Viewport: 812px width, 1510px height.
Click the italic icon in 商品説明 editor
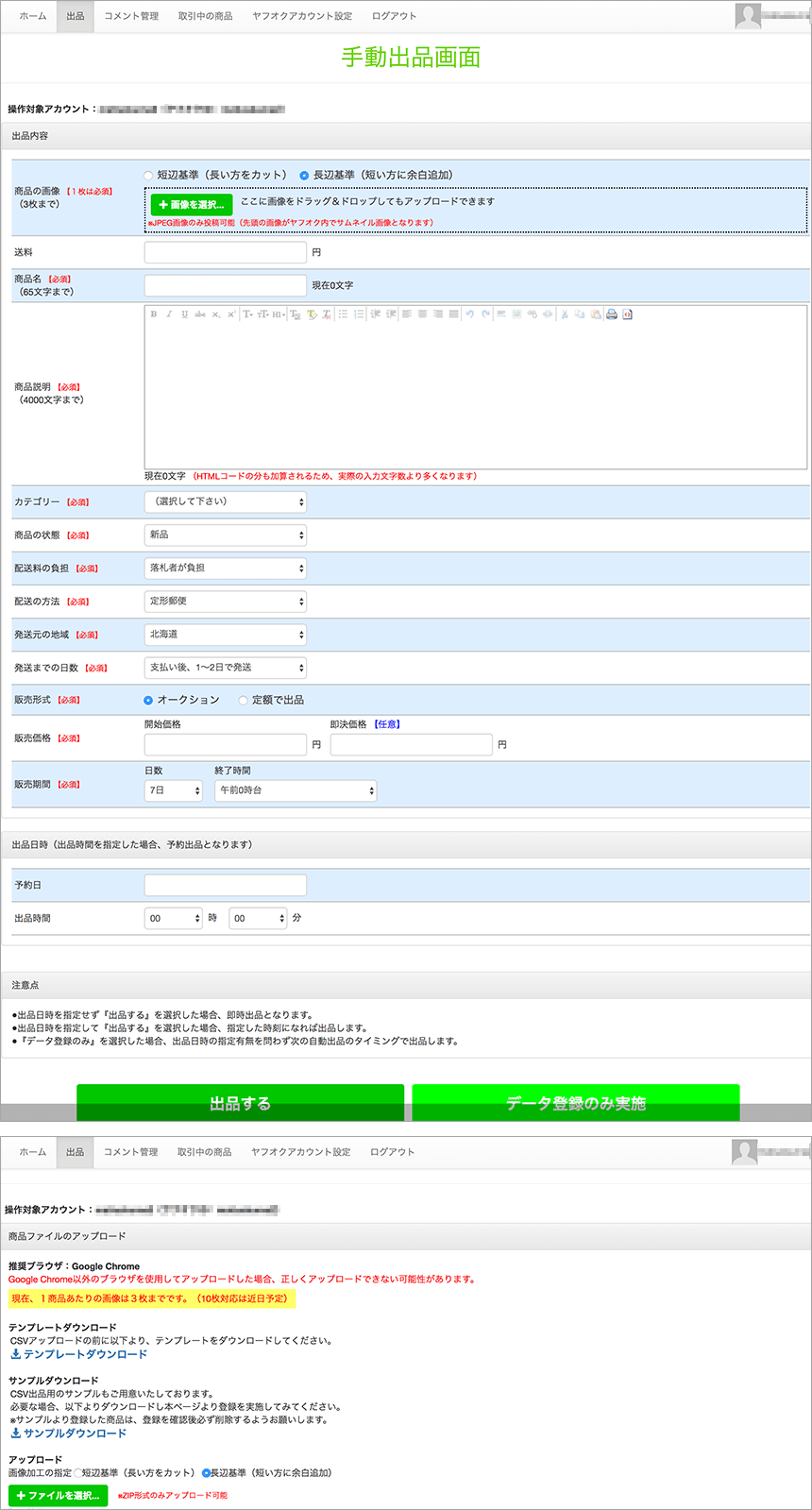[169, 314]
